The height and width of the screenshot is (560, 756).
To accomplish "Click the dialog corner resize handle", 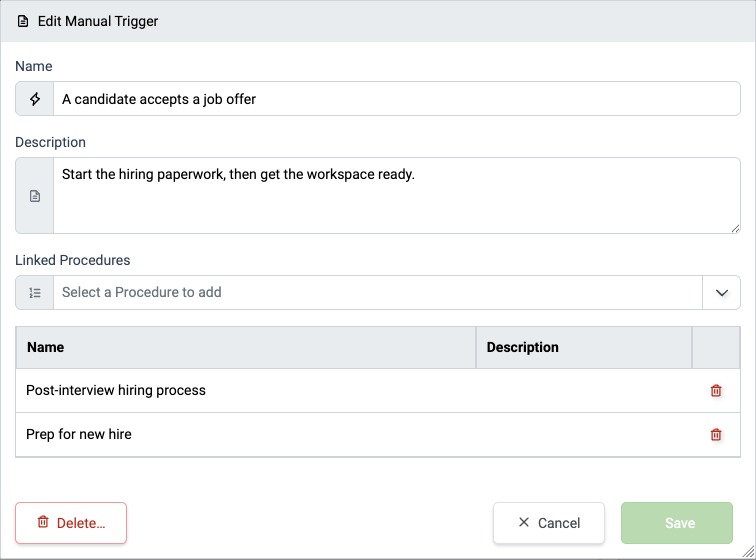I will coord(748,551).
